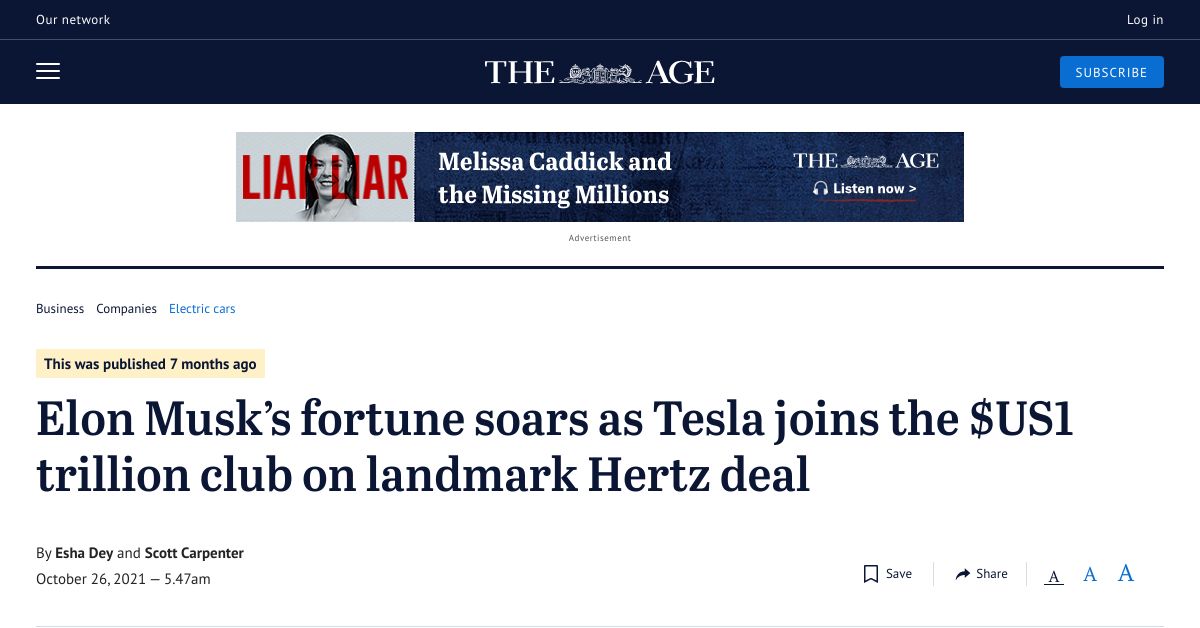
Task: Select the largest text size 'A'
Action: [1125, 572]
